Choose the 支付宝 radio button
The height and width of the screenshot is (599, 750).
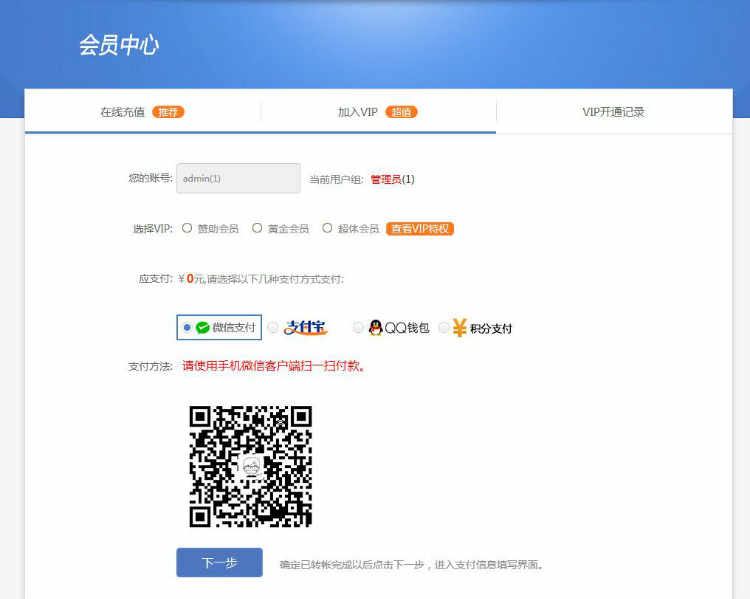click(x=273, y=327)
